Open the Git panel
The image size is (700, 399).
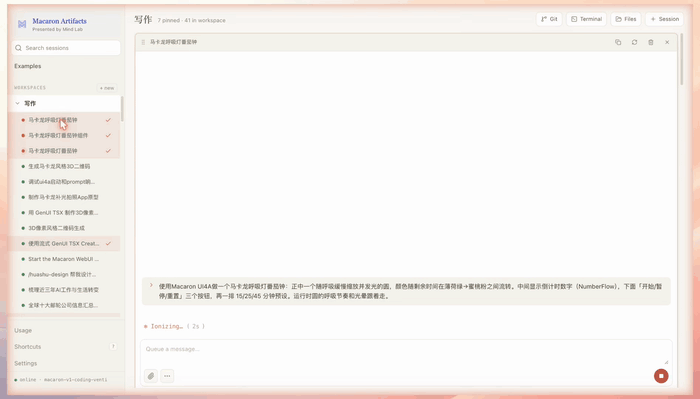549,19
